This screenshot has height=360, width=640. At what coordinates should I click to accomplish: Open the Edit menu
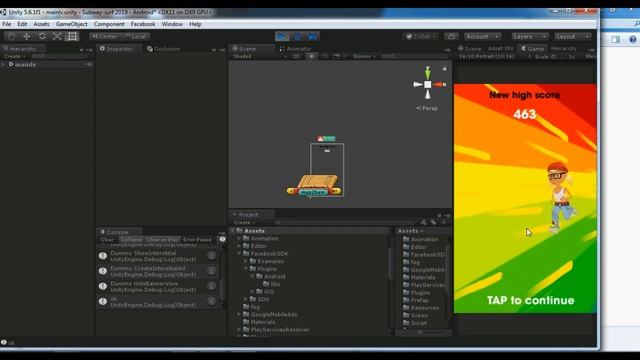click(x=22, y=24)
